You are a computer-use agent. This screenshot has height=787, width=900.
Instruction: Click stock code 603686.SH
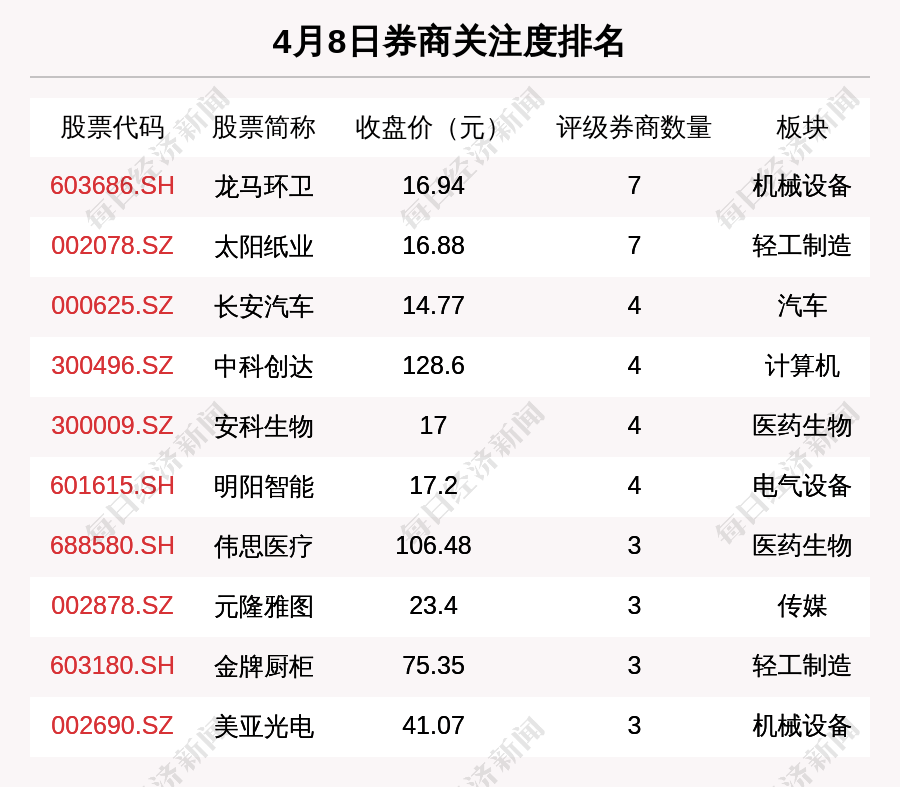112,186
